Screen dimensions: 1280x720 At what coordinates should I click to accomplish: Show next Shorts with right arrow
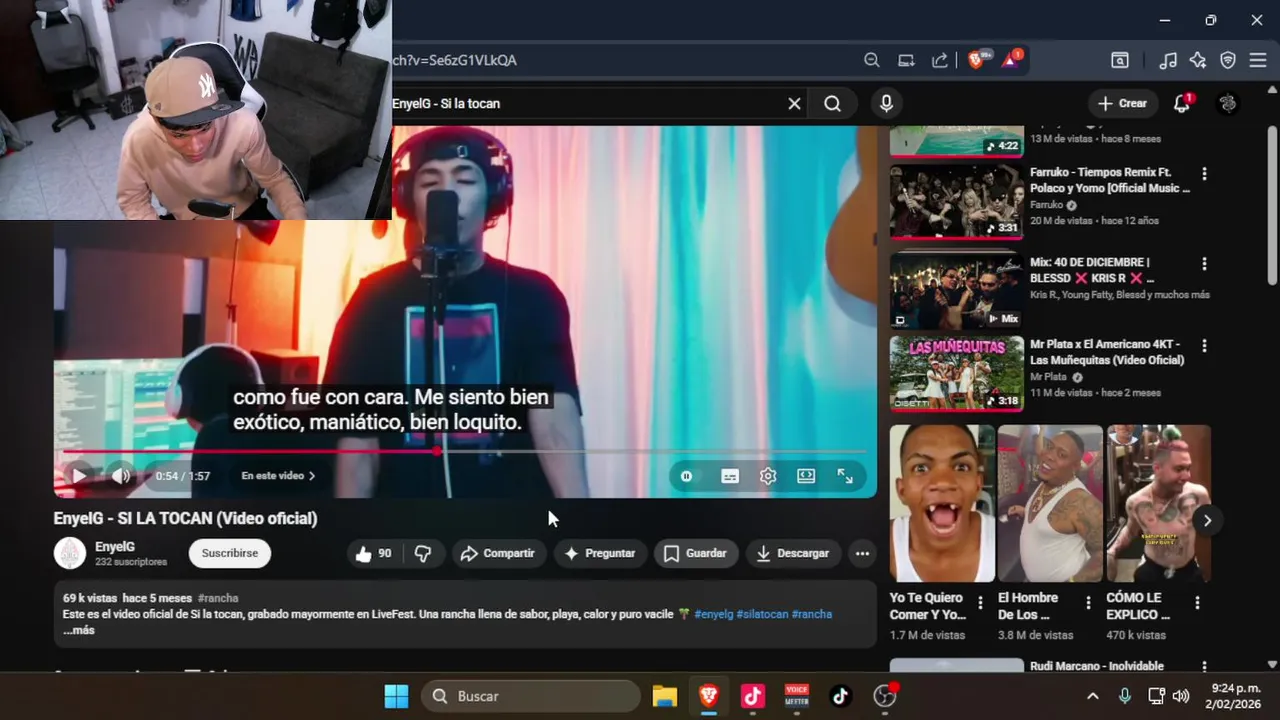pyautogui.click(x=1207, y=520)
